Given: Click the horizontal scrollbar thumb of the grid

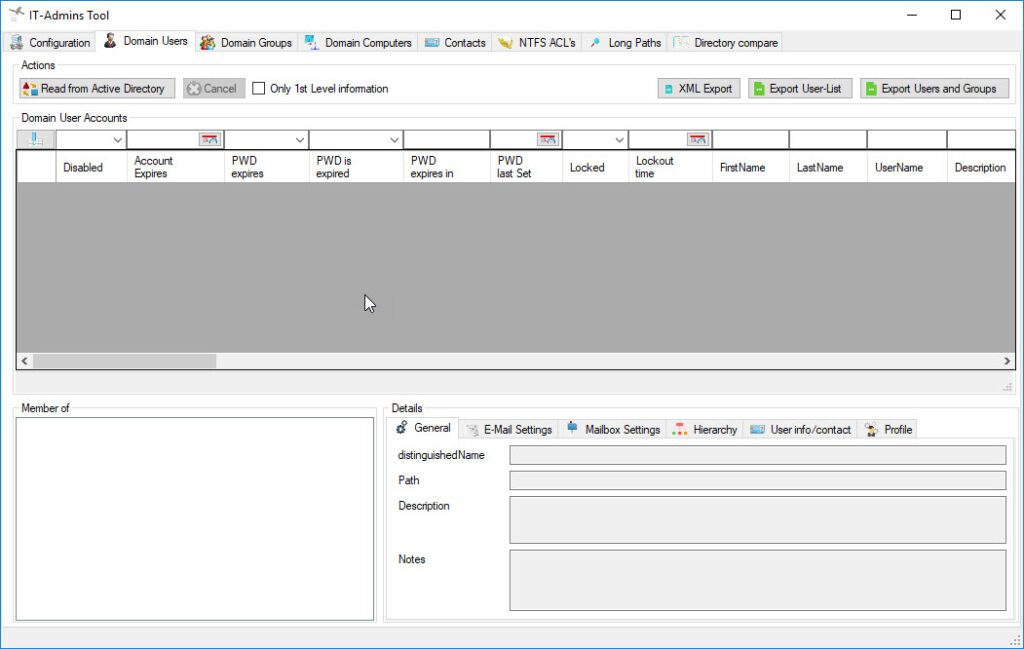Looking at the screenshot, I should [124, 361].
